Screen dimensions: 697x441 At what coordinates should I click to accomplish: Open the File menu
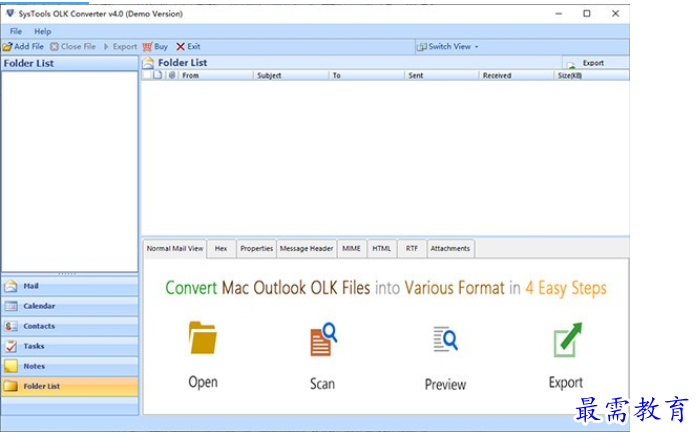[16, 31]
